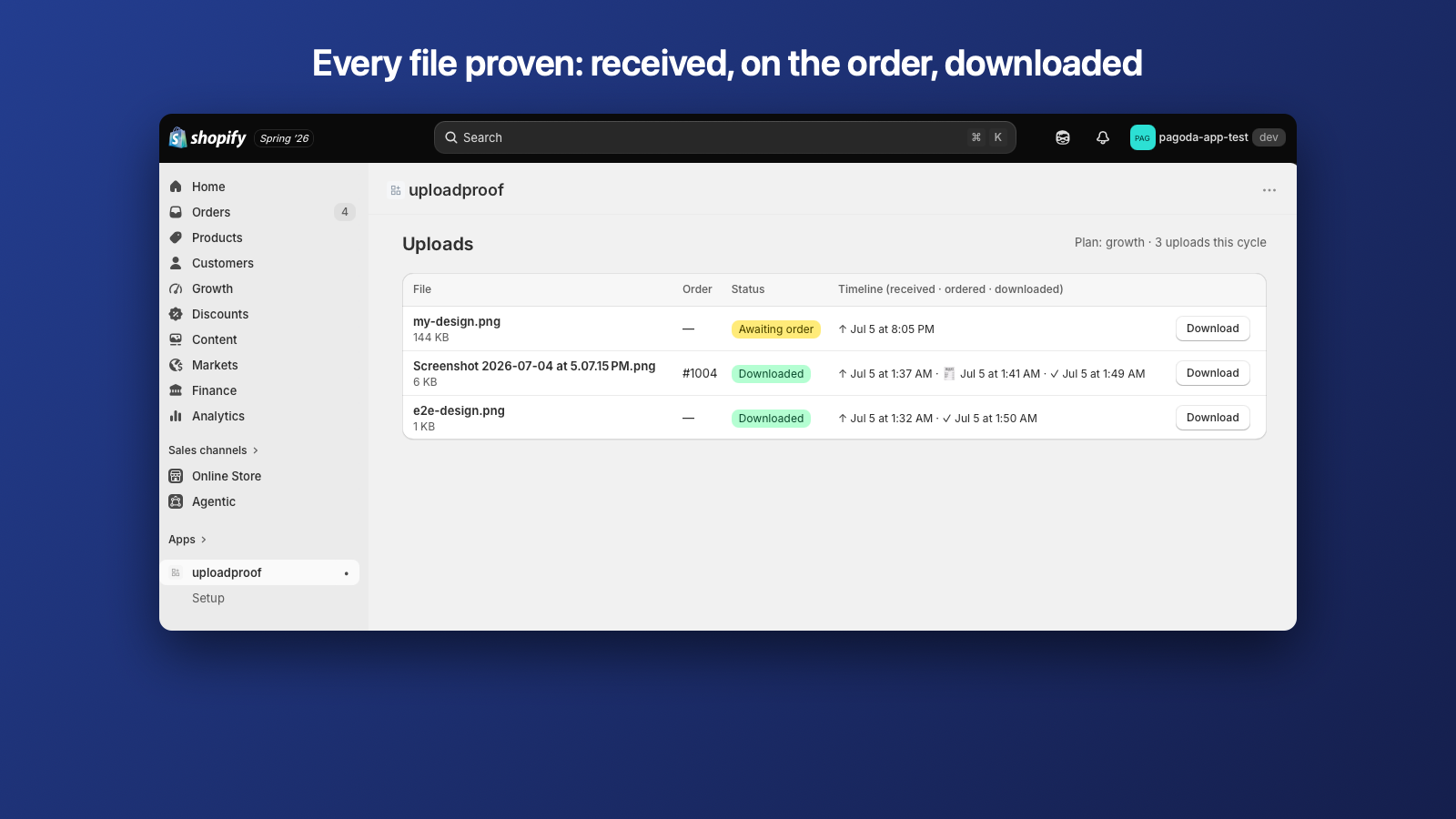The width and height of the screenshot is (1456, 819).
Task: Click the Uploads heading
Action: click(438, 244)
